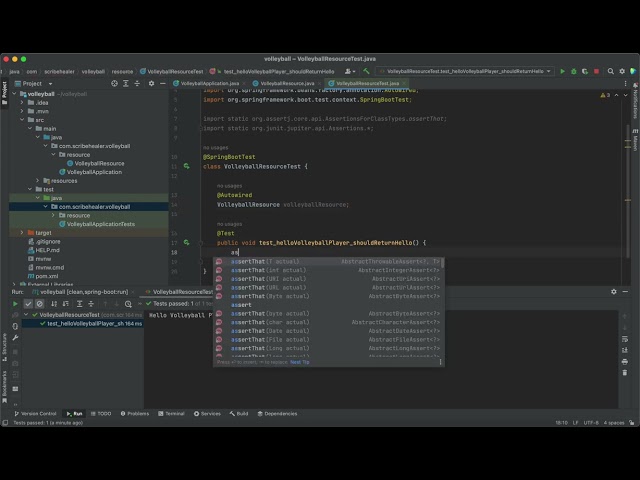Run with coverage icon in toolbar

click(x=585, y=71)
